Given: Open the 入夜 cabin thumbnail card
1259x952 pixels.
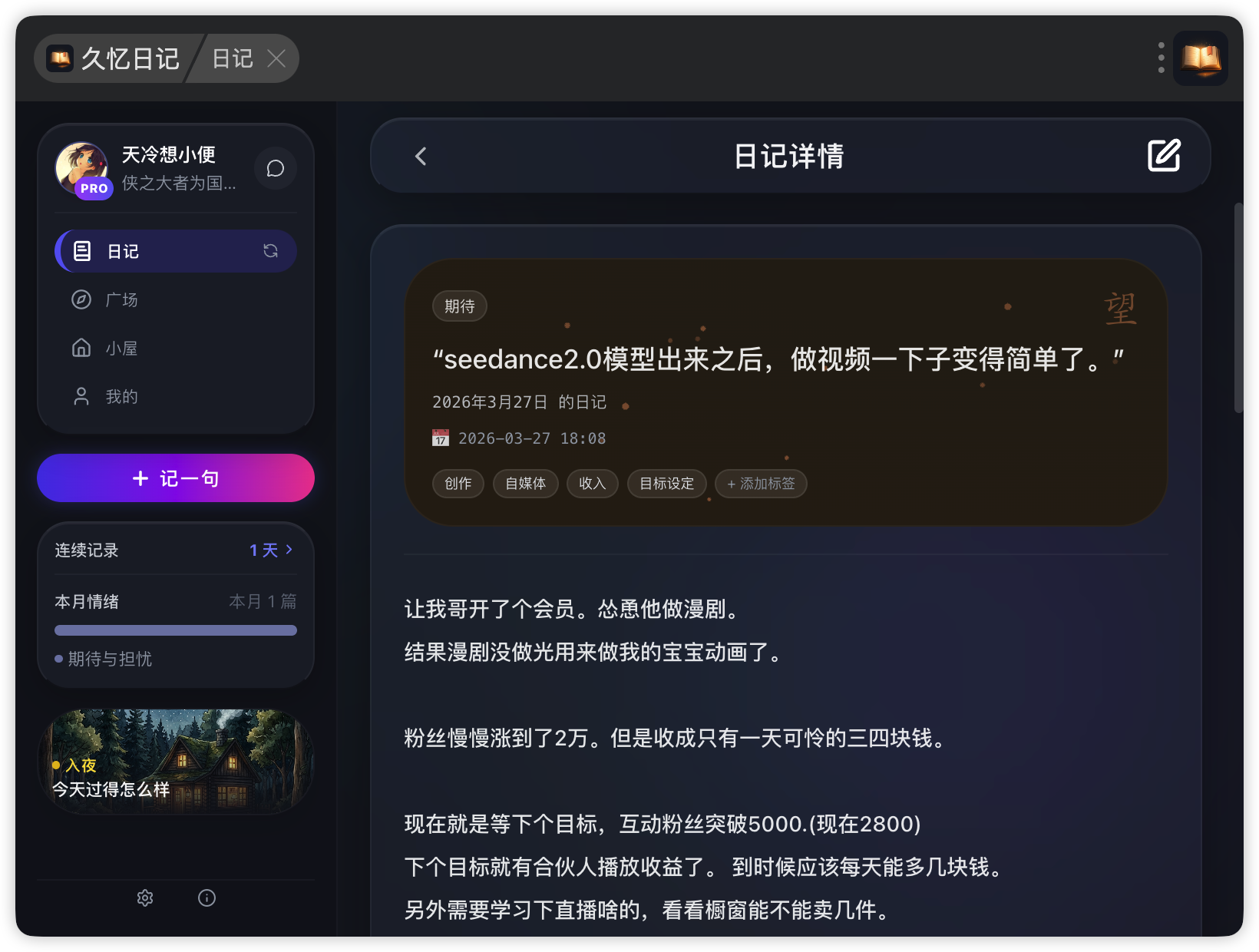Looking at the screenshot, I should (176, 762).
